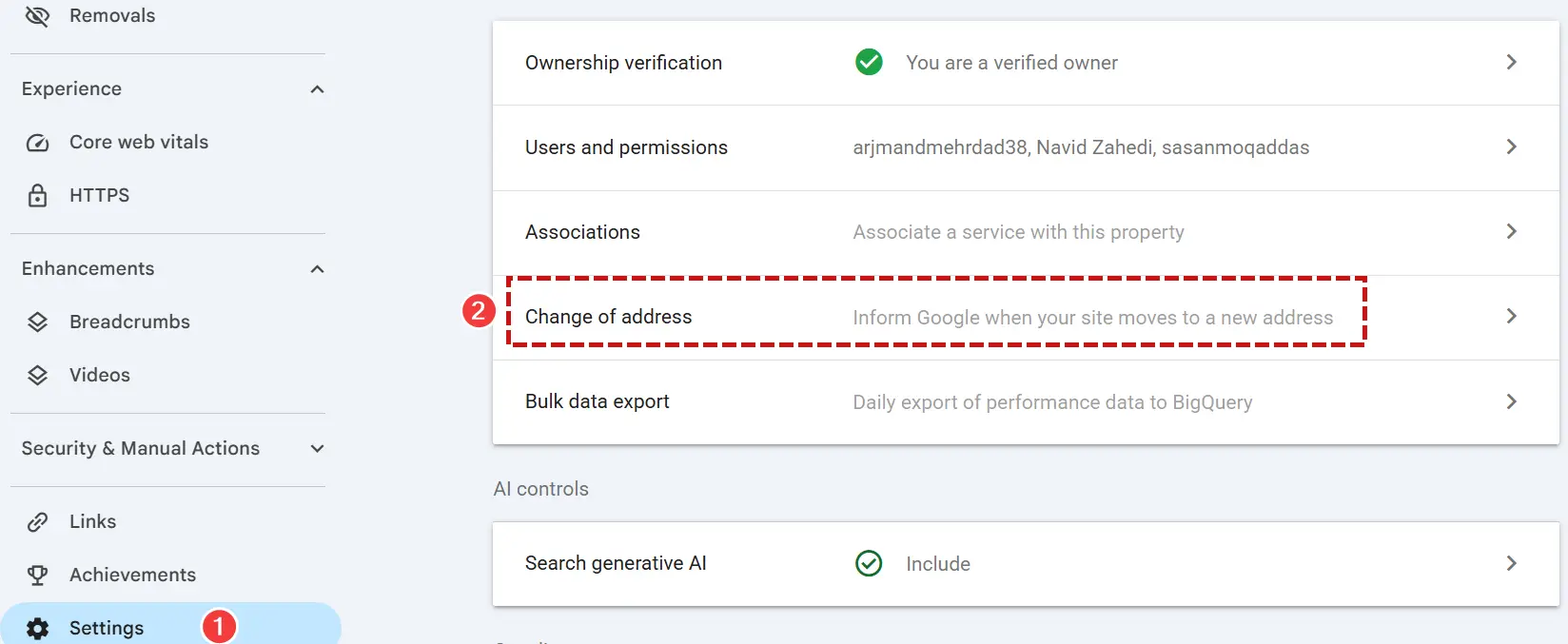Screen dimensions: 1568x644
Task: Open Change of address chevron arrow
Action: click(1511, 316)
